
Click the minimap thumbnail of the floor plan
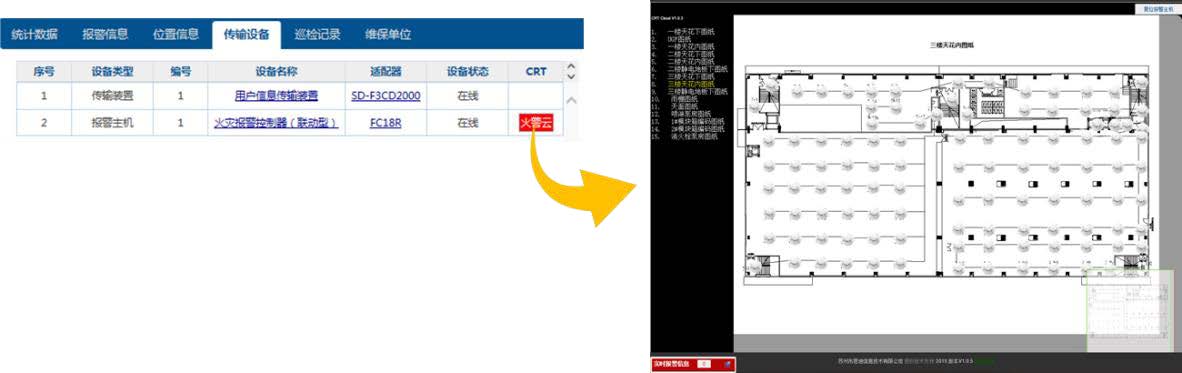pyautogui.click(x=1129, y=310)
